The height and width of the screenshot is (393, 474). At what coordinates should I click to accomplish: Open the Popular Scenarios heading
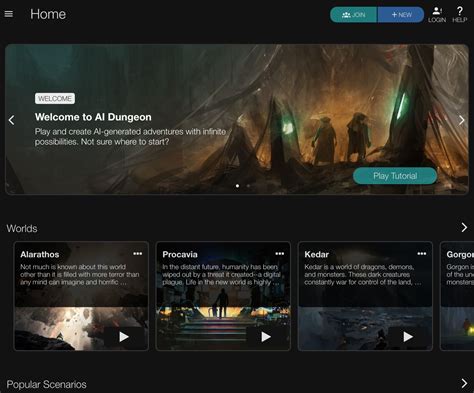tap(46, 384)
